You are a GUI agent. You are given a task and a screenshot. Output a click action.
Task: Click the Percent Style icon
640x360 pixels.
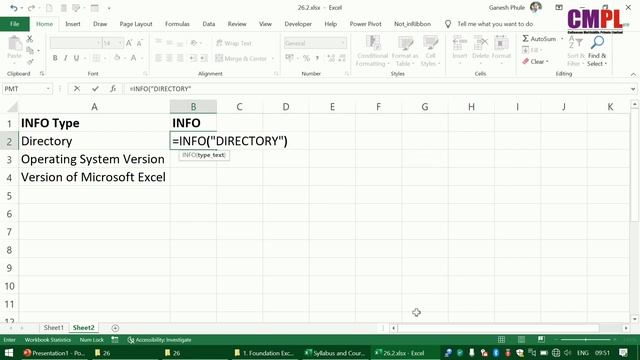click(306, 58)
